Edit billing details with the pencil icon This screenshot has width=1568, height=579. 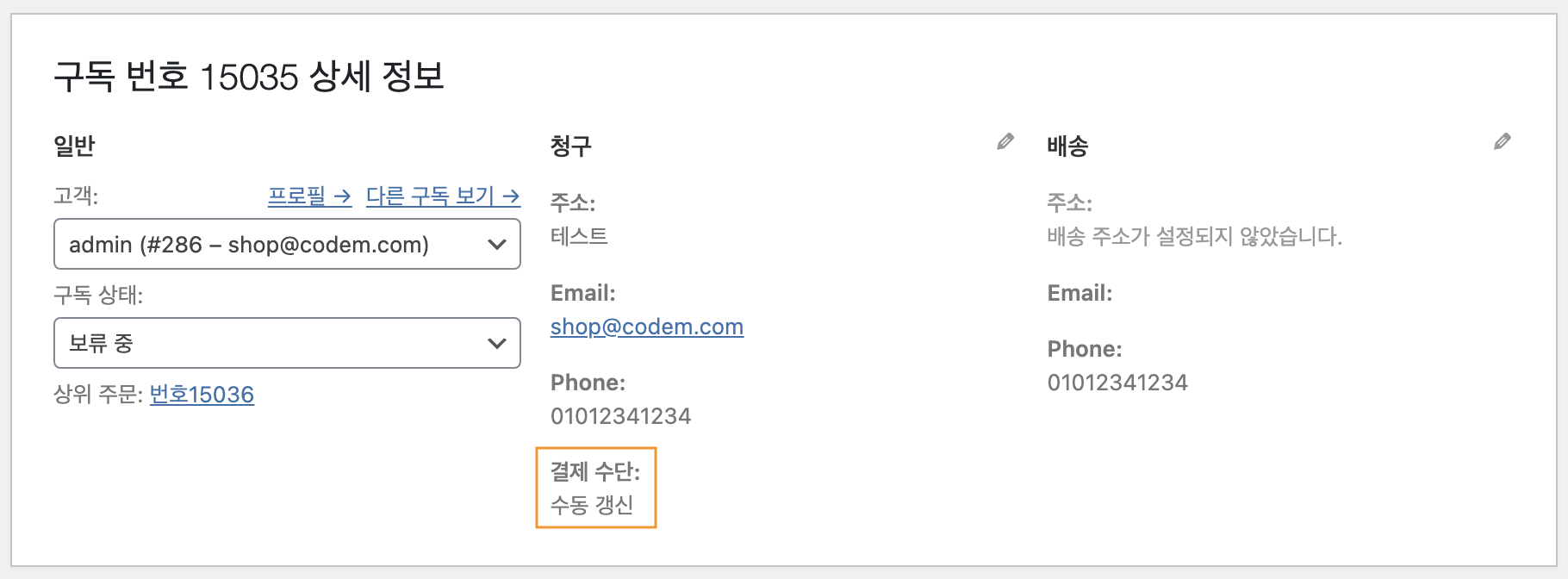tap(1005, 141)
